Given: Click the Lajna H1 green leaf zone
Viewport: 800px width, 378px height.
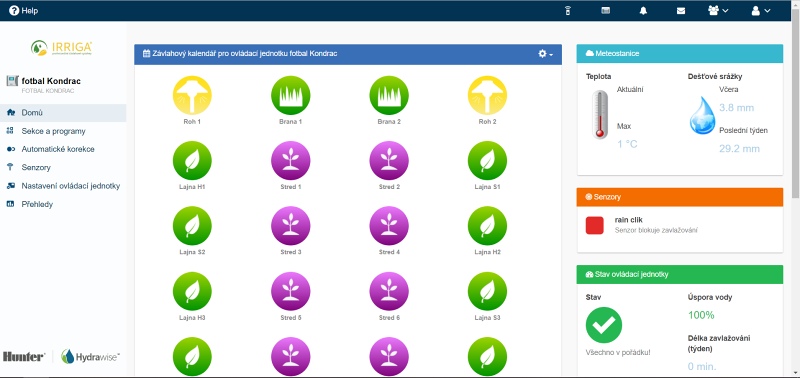Looking at the screenshot, I should click(192, 161).
